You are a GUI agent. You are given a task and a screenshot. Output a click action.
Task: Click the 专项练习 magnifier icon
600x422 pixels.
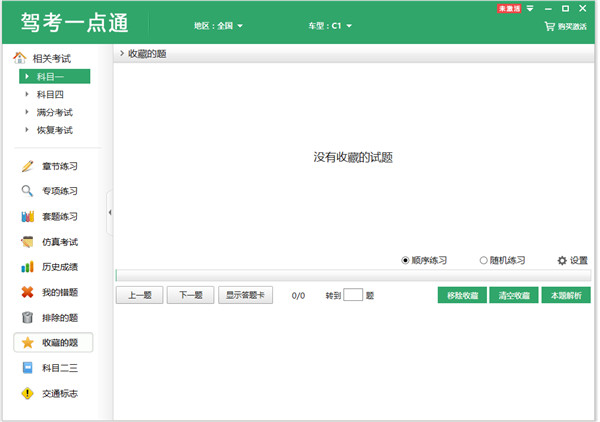[28, 191]
